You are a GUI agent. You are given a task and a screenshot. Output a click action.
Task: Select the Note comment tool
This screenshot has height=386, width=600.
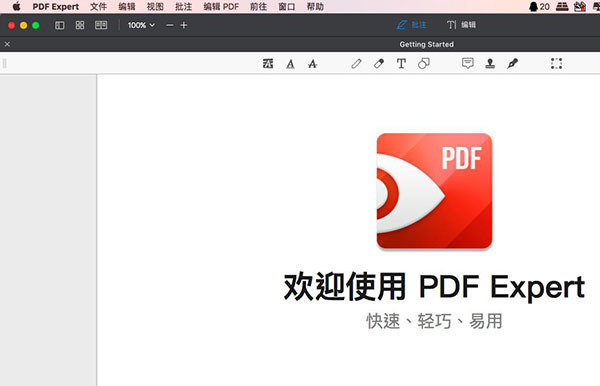coord(468,64)
